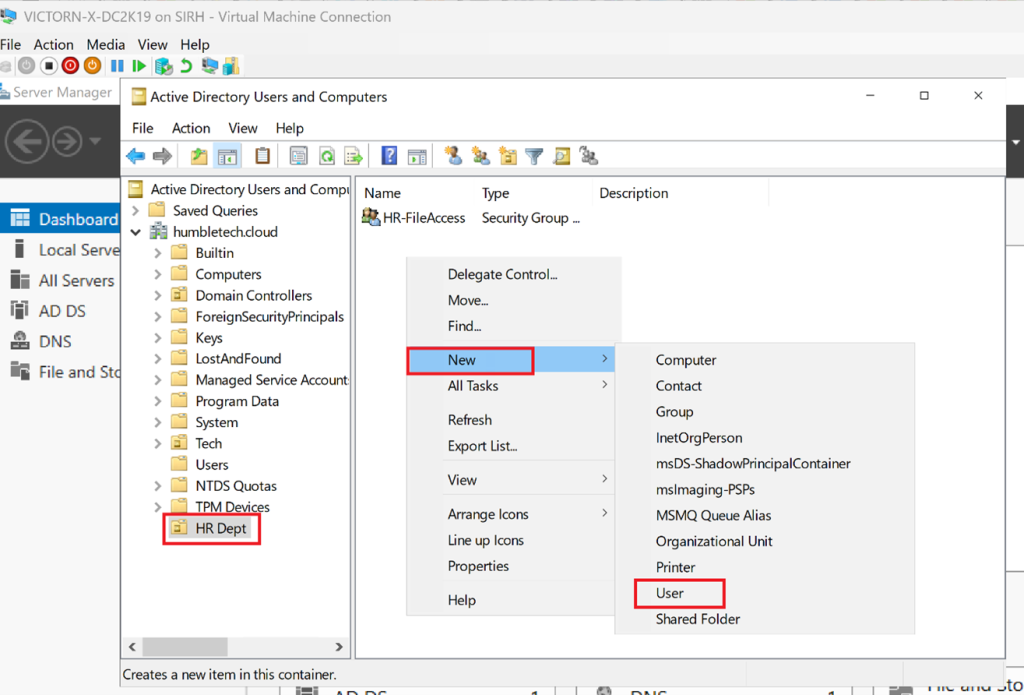Click the Refresh toolbar icon
The height and width of the screenshot is (695, 1024).
(x=326, y=156)
